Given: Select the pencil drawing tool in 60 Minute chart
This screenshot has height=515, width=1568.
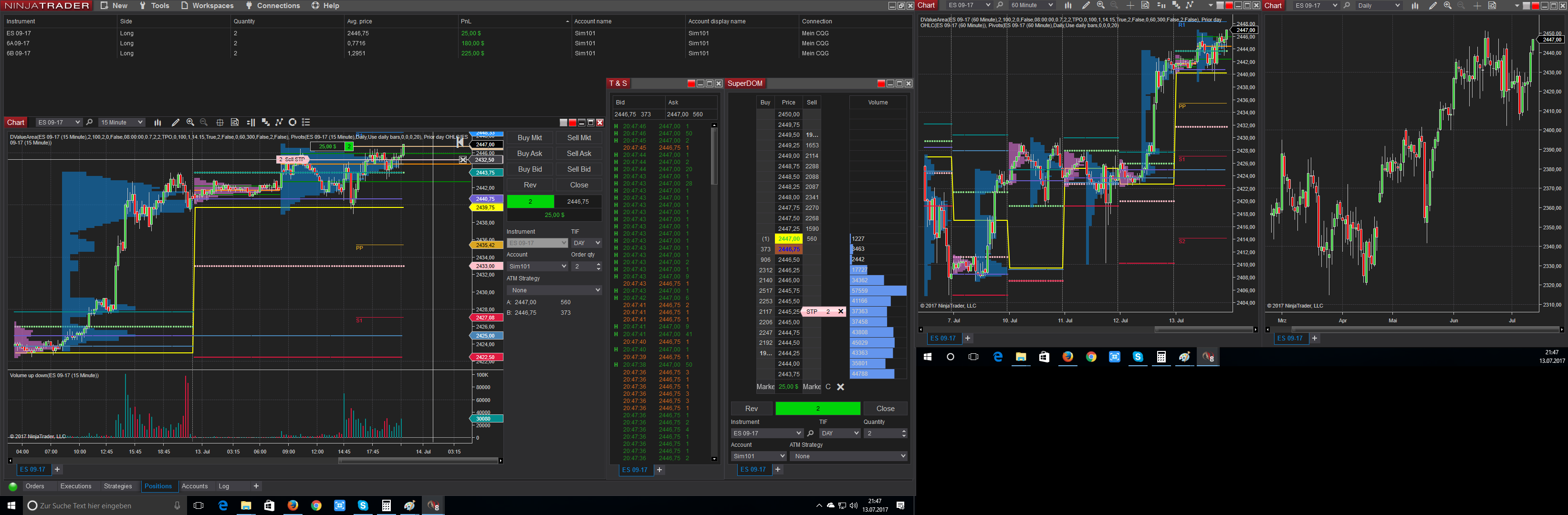Looking at the screenshot, I should point(1086,5).
